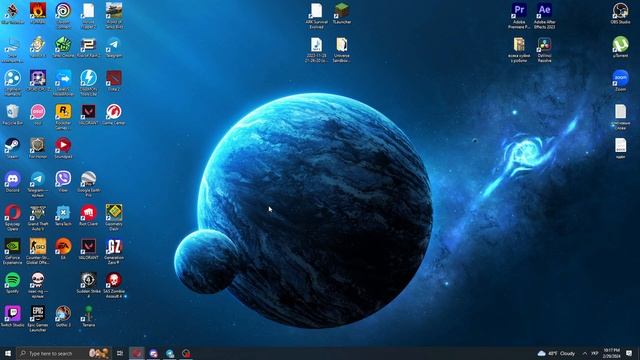
Task: Select the 2023-11-28 audio file
Action: [x=316, y=49]
